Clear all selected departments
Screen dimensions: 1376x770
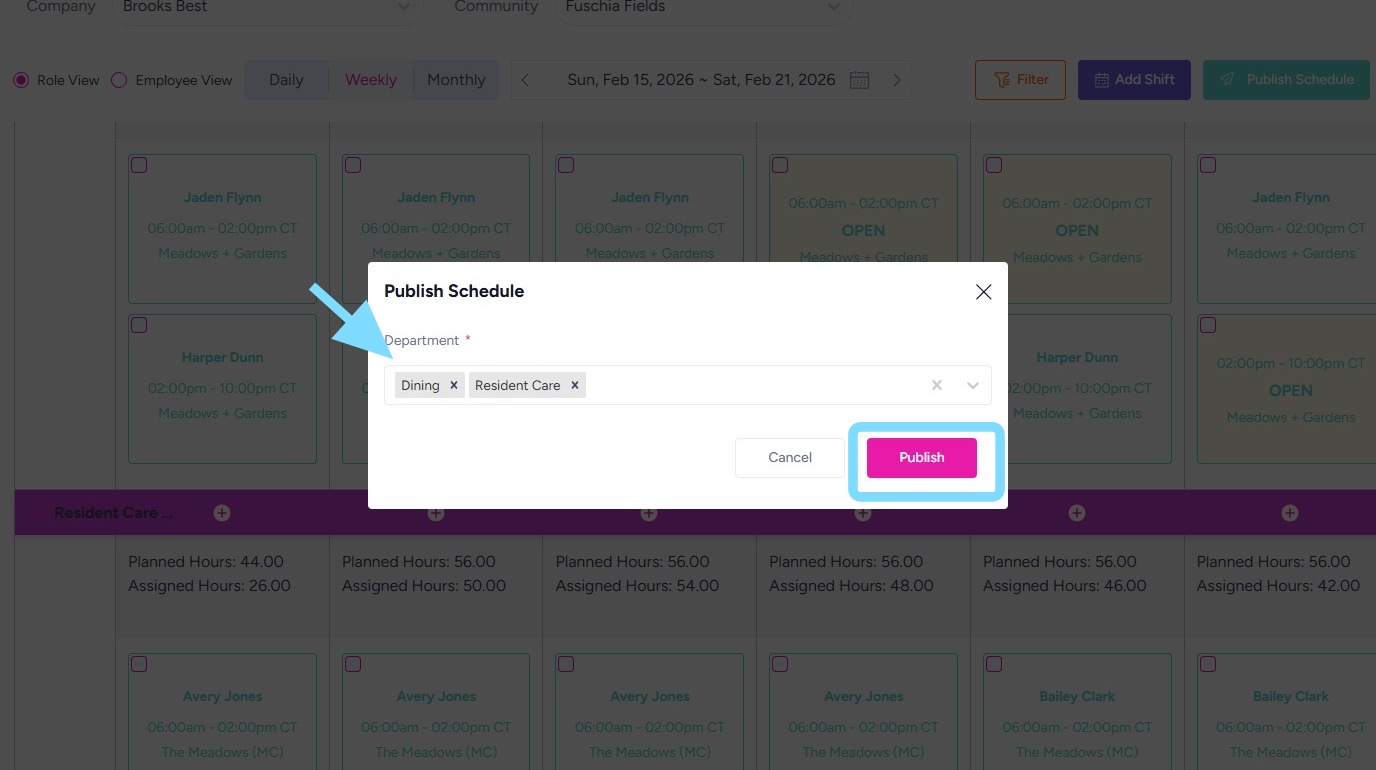937,385
